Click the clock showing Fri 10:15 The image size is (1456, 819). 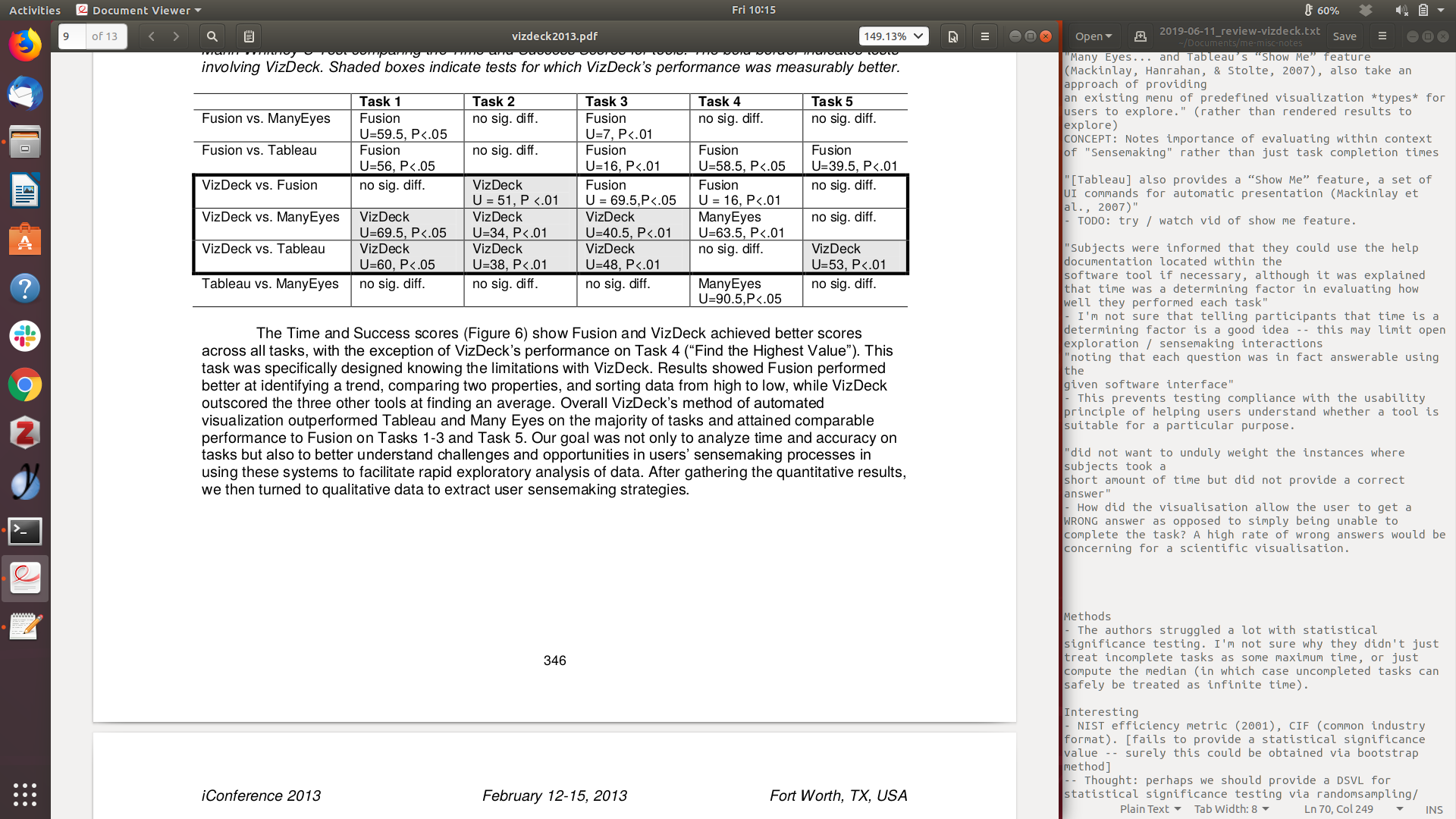click(x=753, y=10)
